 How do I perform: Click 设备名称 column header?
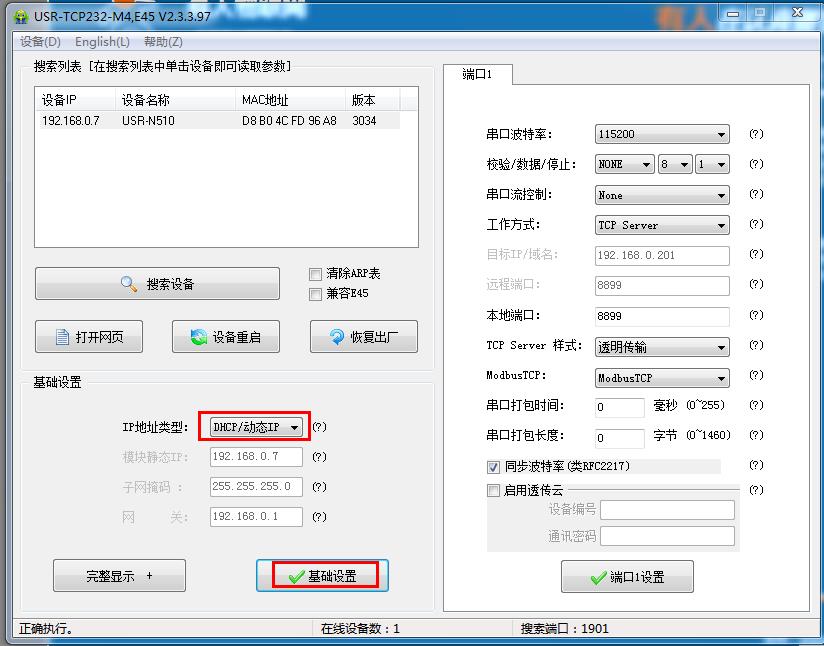point(176,99)
